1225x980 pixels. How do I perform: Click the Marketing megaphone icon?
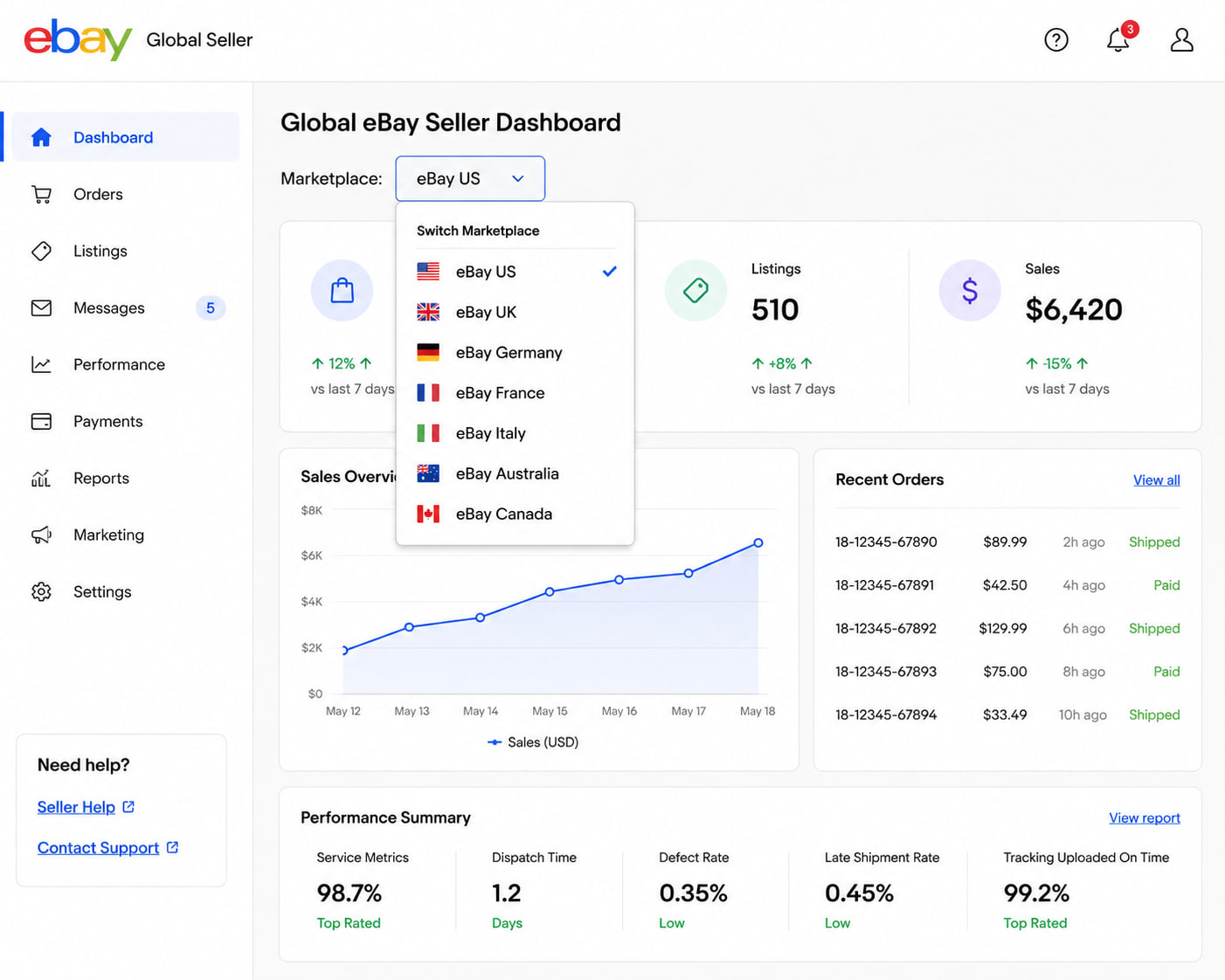point(41,535)
